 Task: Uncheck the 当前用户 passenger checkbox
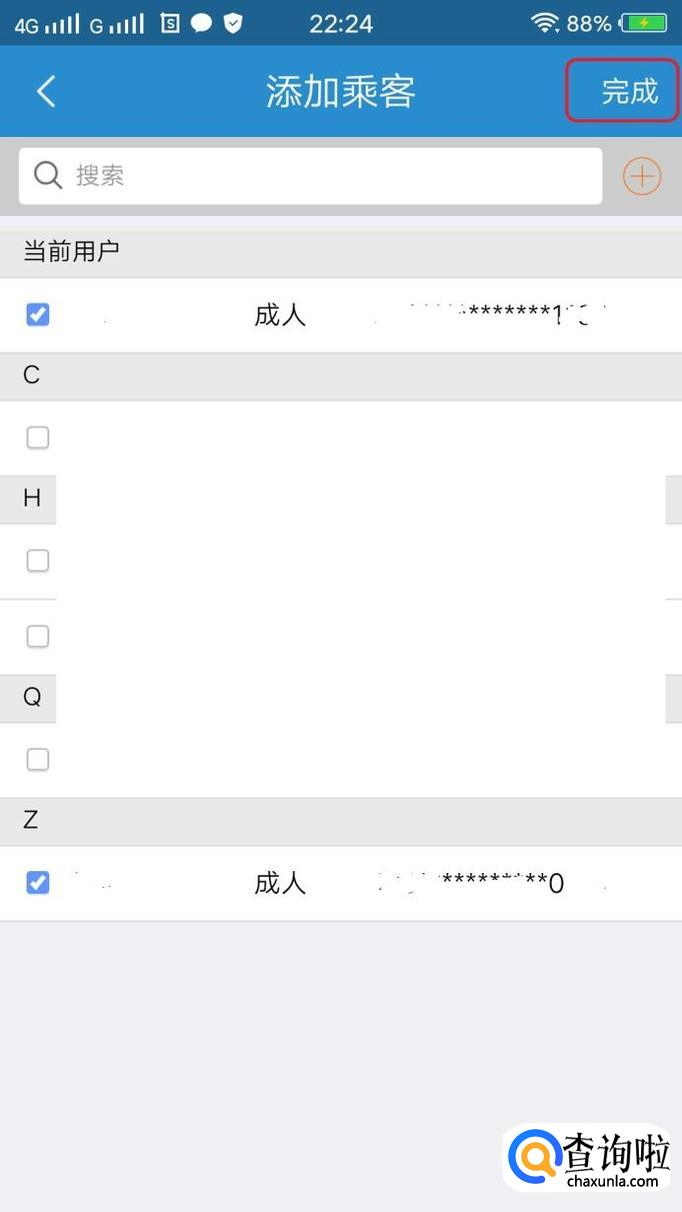coord(37,315)
